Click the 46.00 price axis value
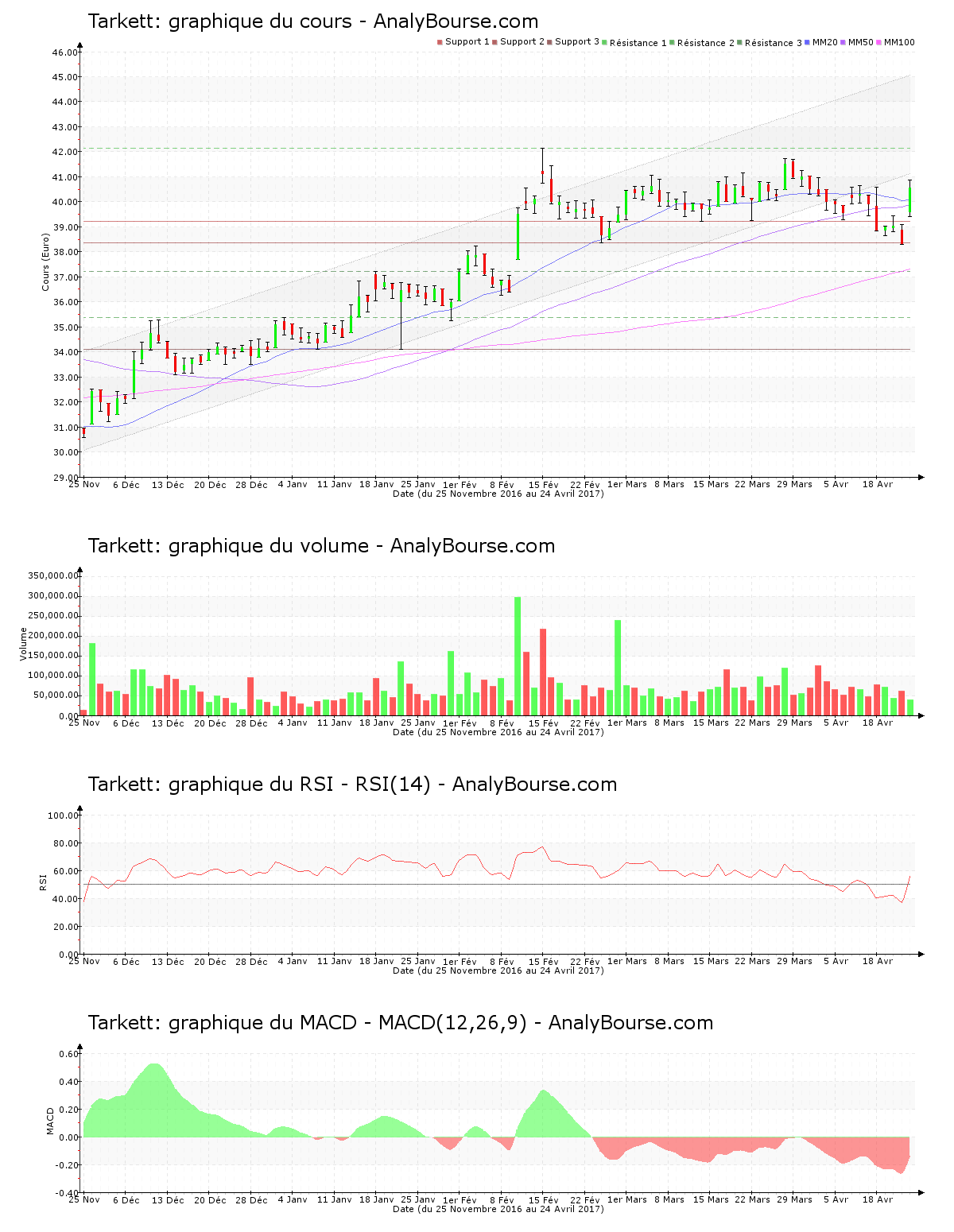This screenshot has height=1232, width=954. tap(65, 52)
